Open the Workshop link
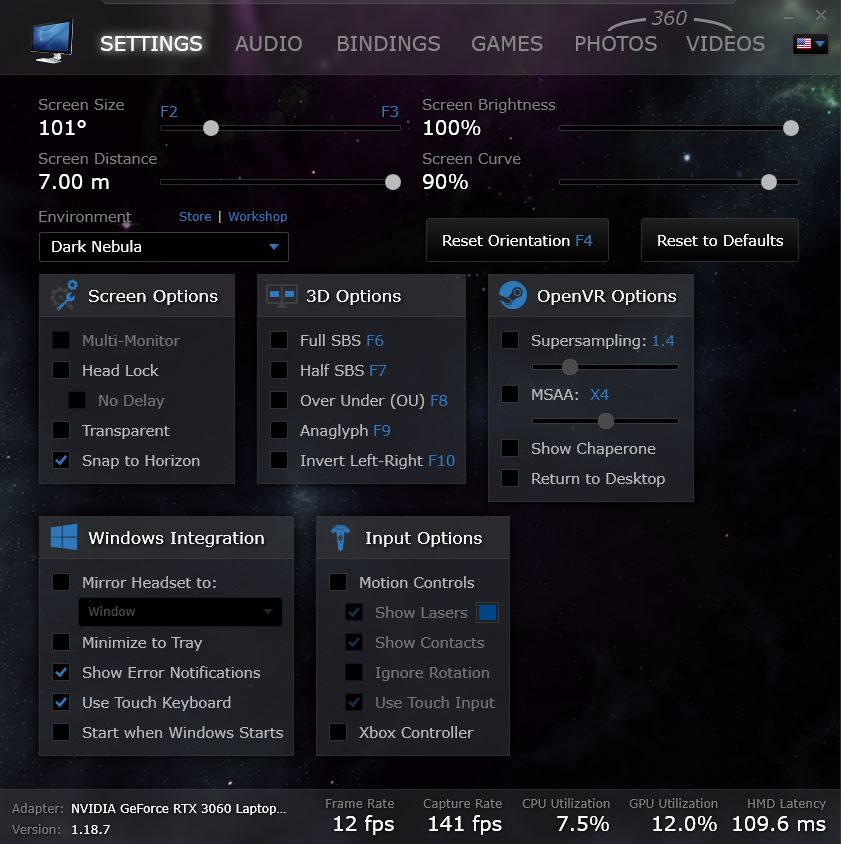841x844 pixels. (x=258, y=216)
